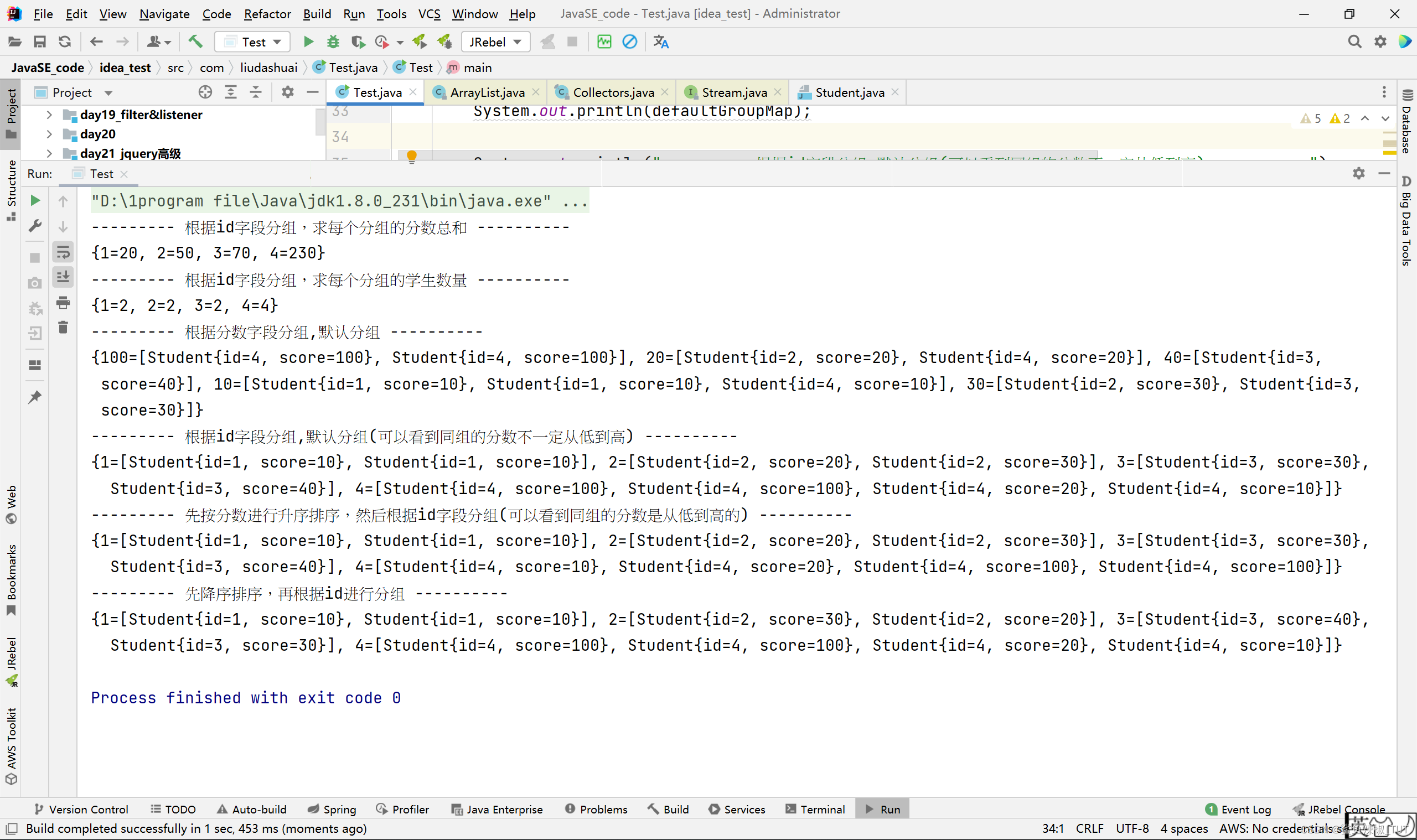The height and width of the screenshot is (840, 1417).
Task: Switch to the Collectors.java editor tab
Action: [x=613, y=92]
